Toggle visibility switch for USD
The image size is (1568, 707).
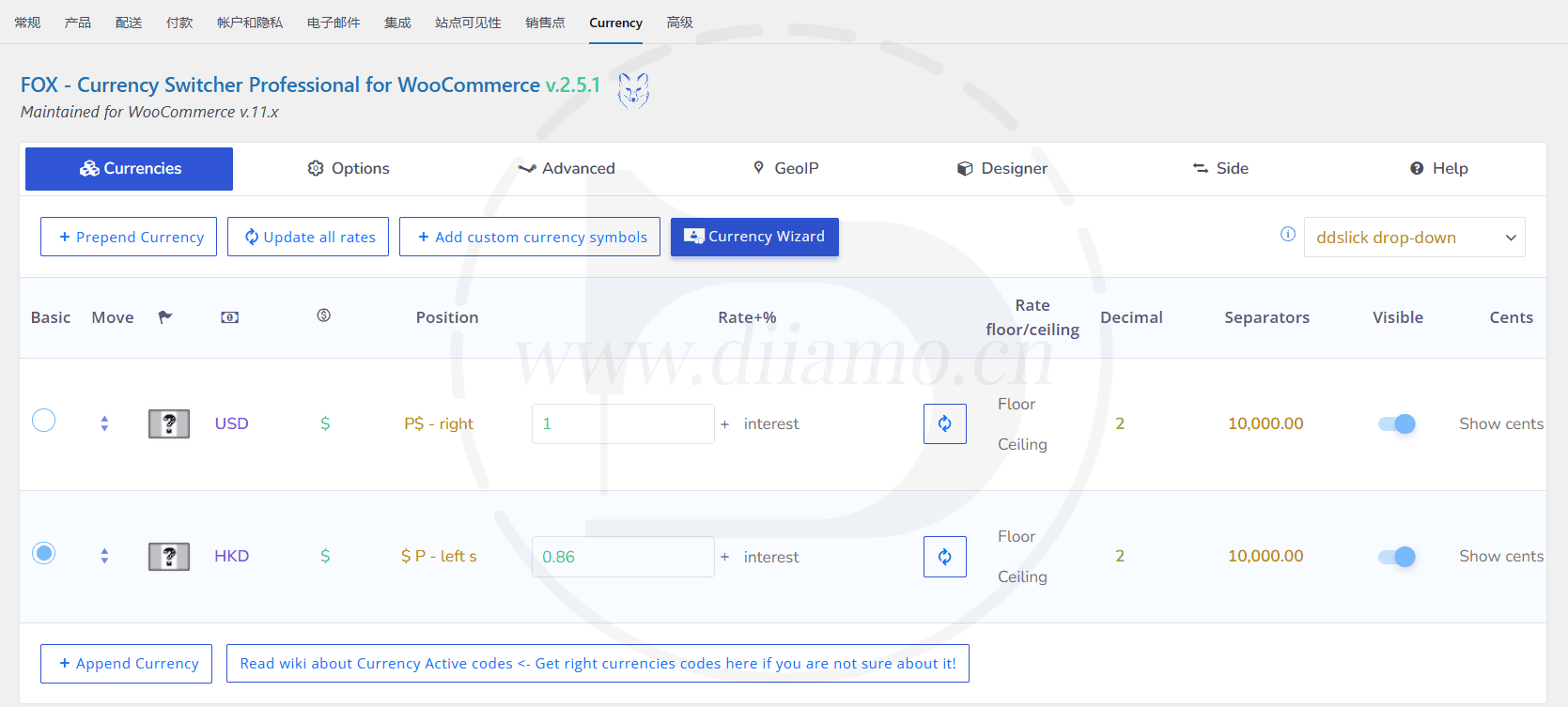(1397, 423)
